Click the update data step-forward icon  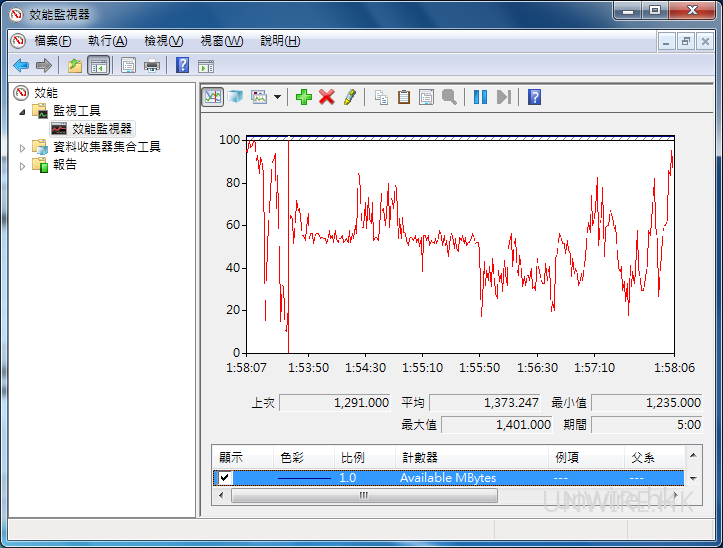coord(503,97)
